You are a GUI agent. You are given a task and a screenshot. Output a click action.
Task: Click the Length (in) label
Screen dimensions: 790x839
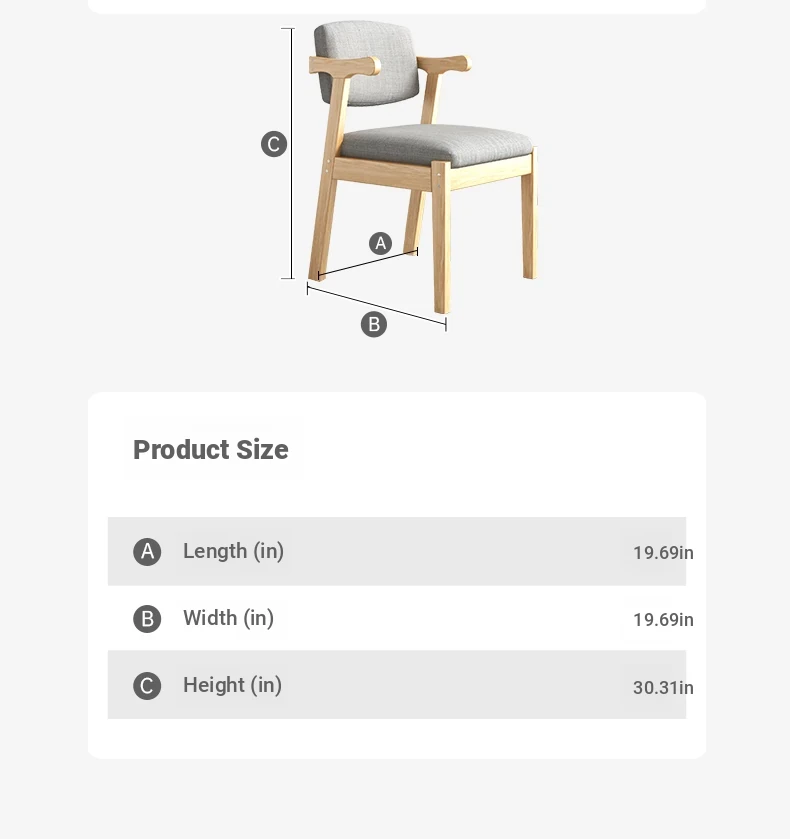tap(233, 551)
